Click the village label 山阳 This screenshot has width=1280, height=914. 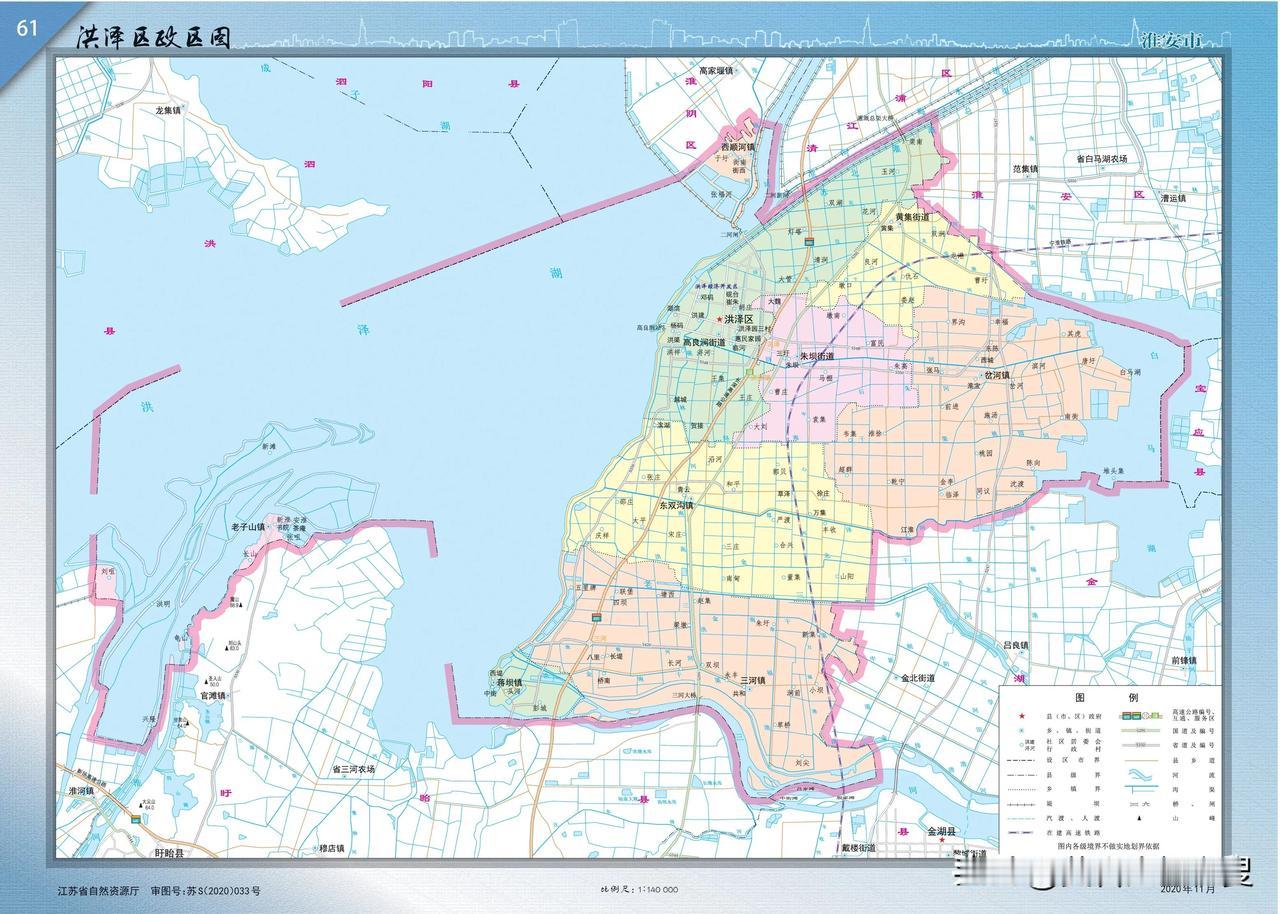coord(847,577)
